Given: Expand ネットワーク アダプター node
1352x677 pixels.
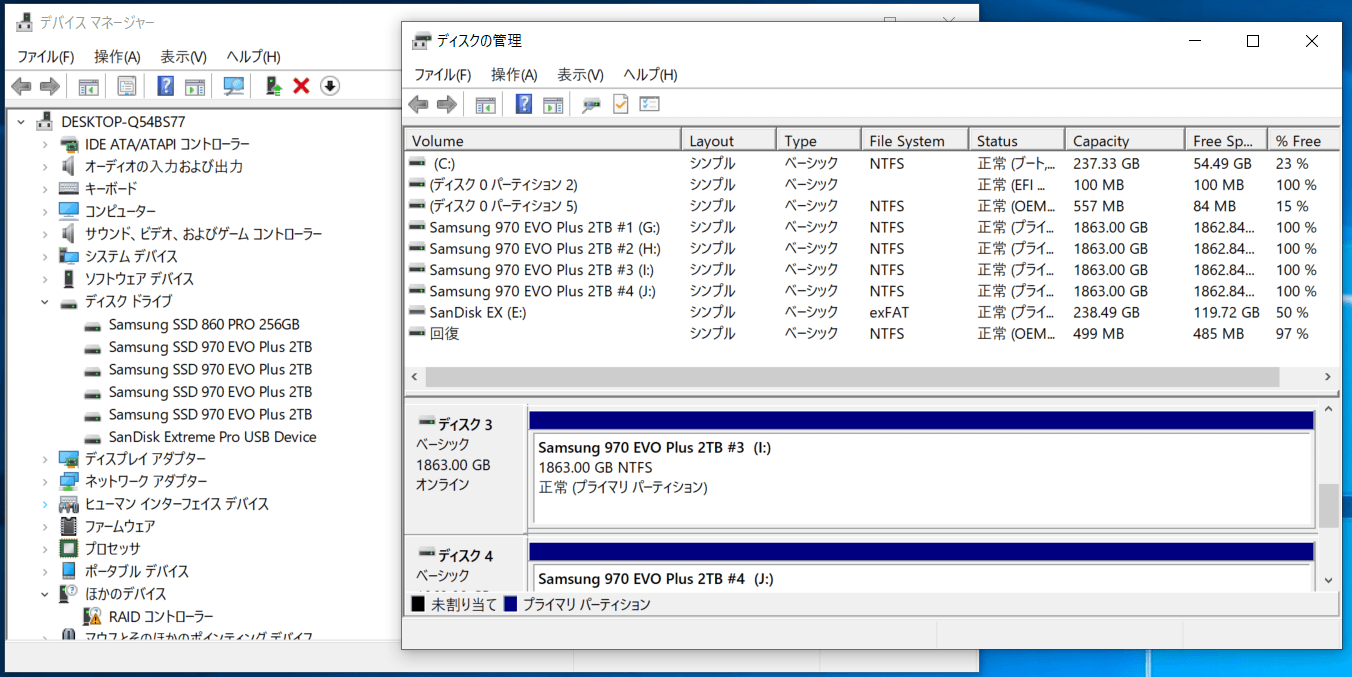Looking at the screenshot, I should (44, 481).
